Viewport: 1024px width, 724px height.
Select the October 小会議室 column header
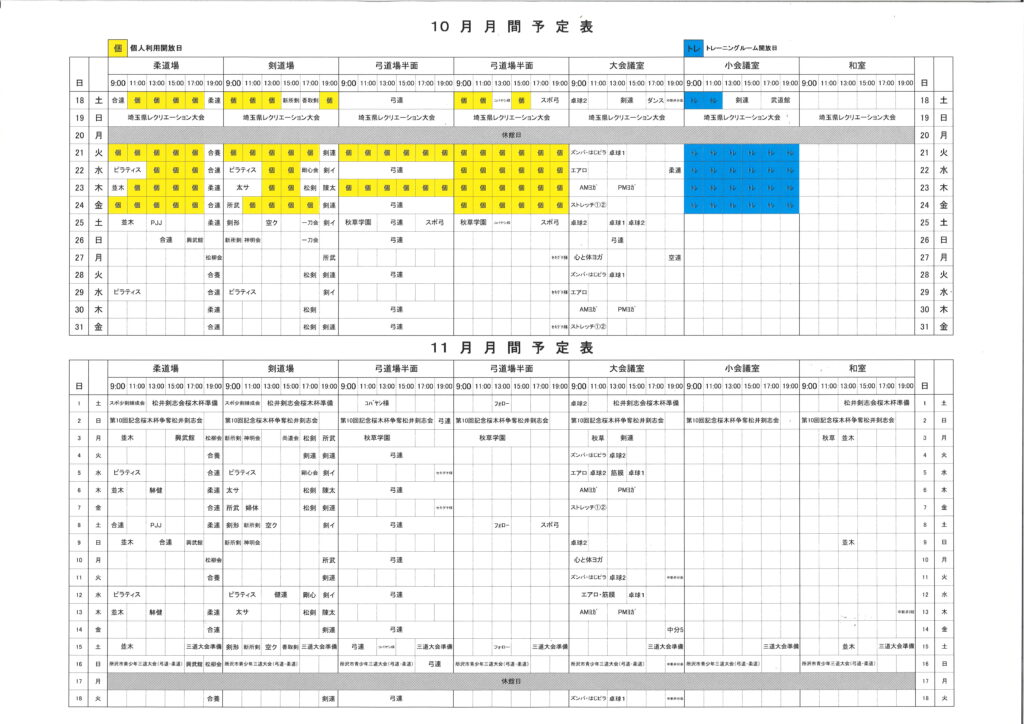click(x=741, y=65)
